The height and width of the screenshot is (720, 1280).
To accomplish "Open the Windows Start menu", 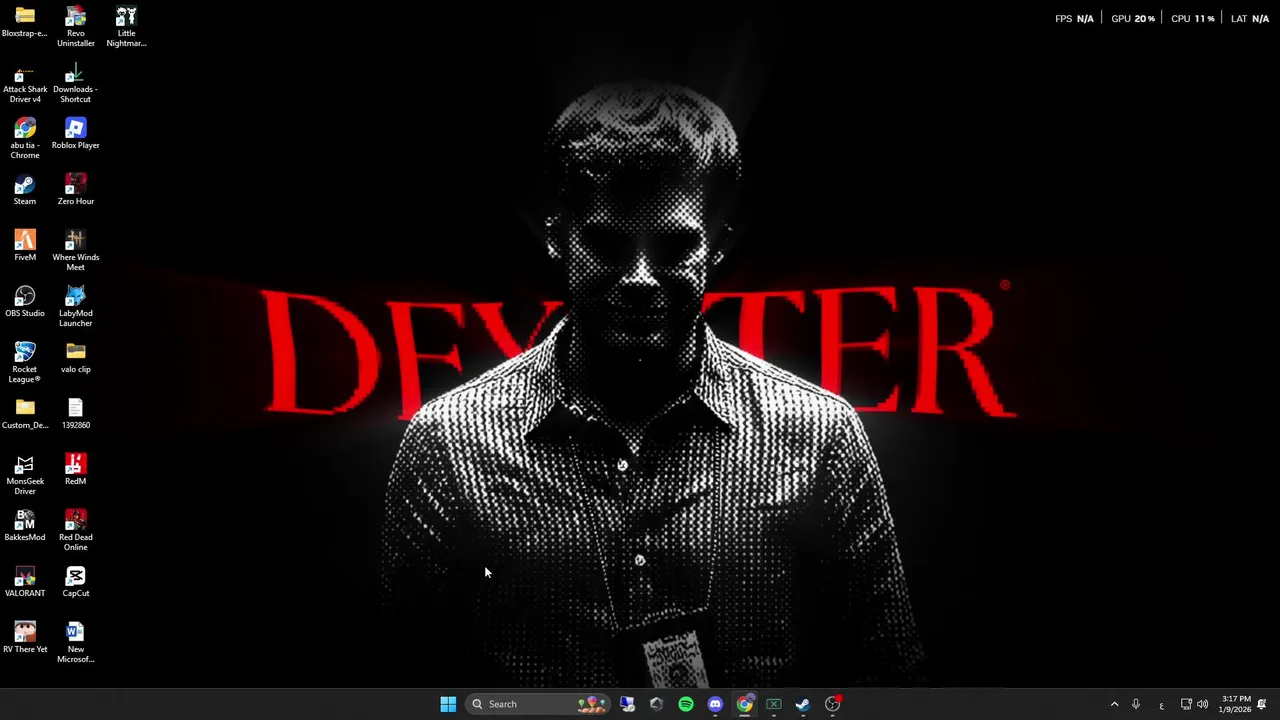I will 448,704.
